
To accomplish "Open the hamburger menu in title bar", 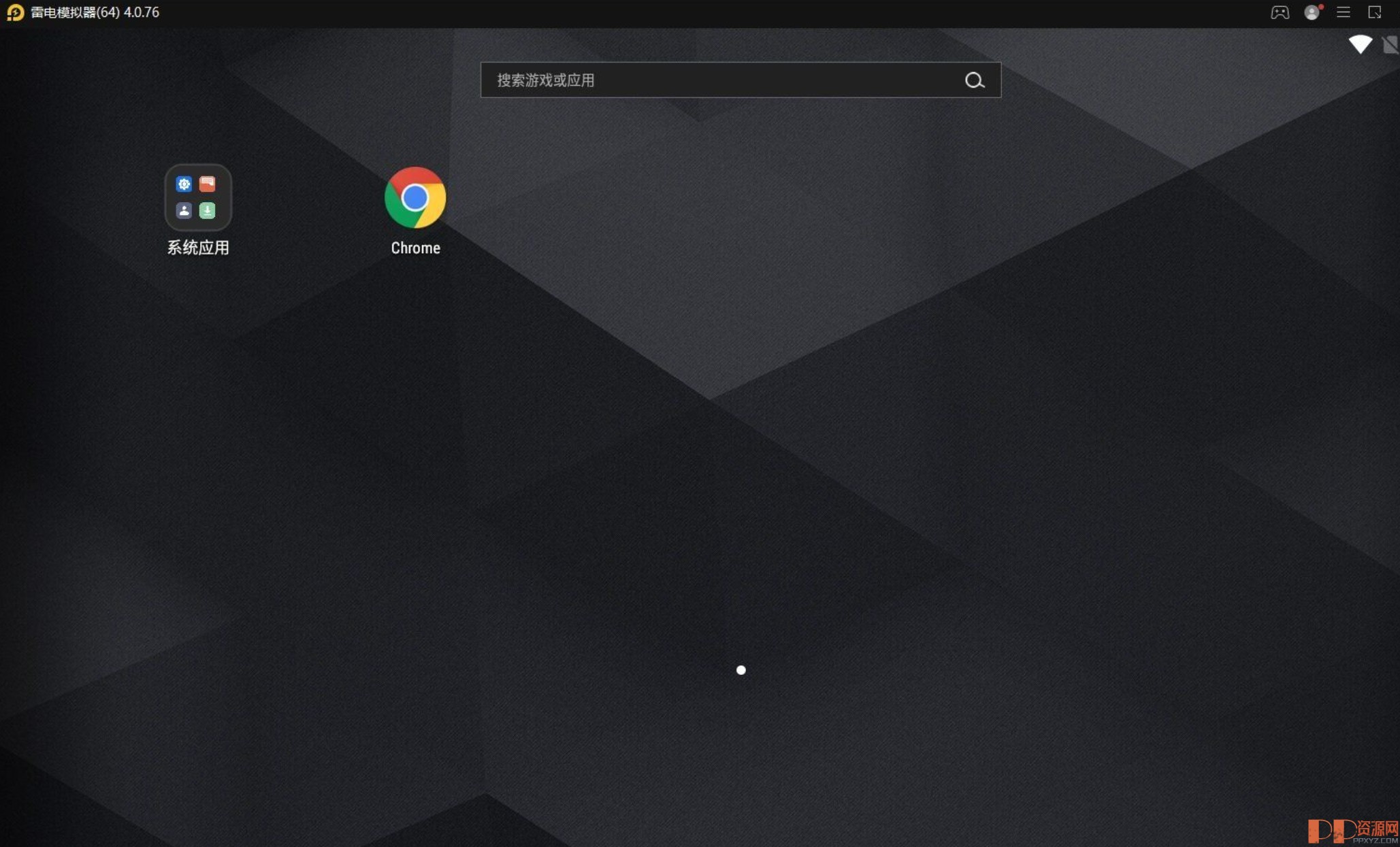I will (x=1343, y=12).
